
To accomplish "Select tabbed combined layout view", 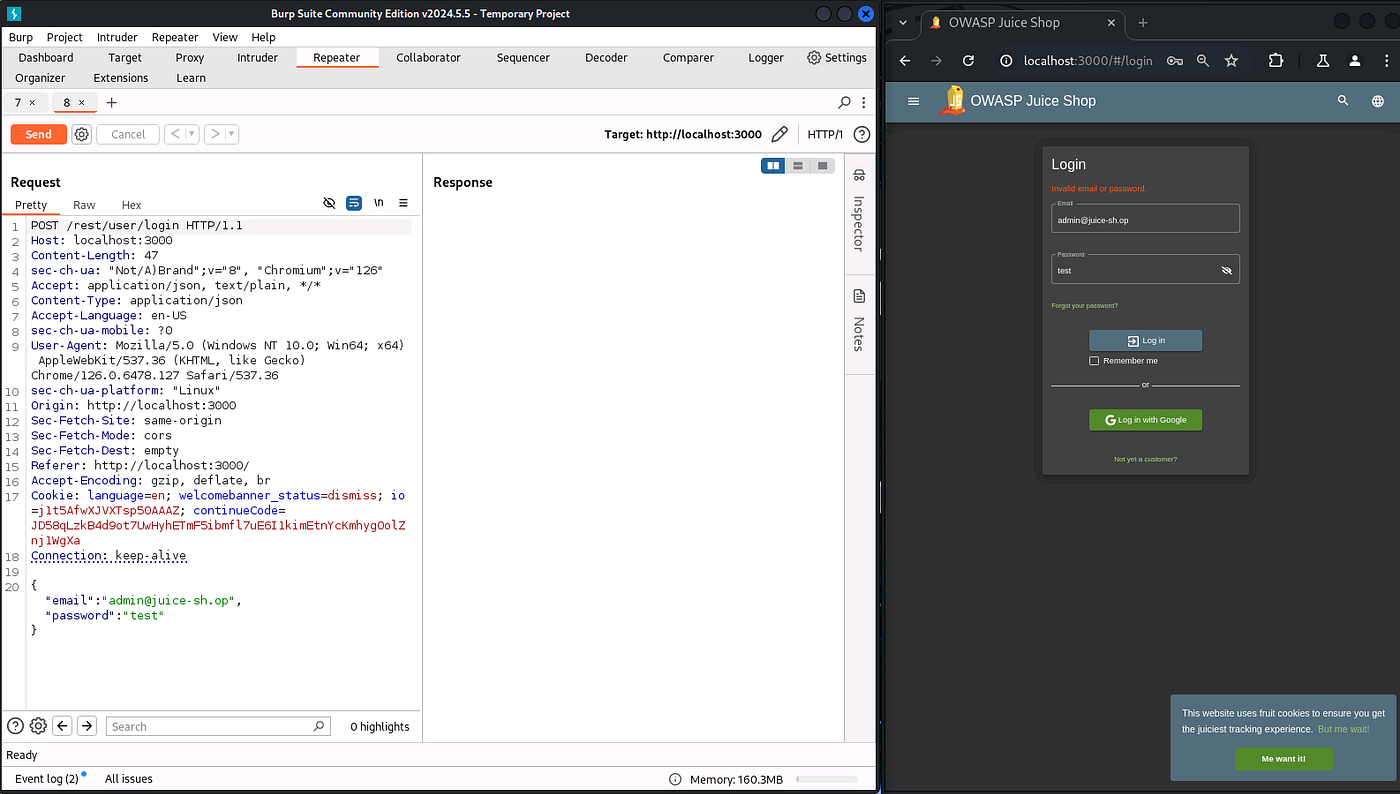I will click(823, 166).
